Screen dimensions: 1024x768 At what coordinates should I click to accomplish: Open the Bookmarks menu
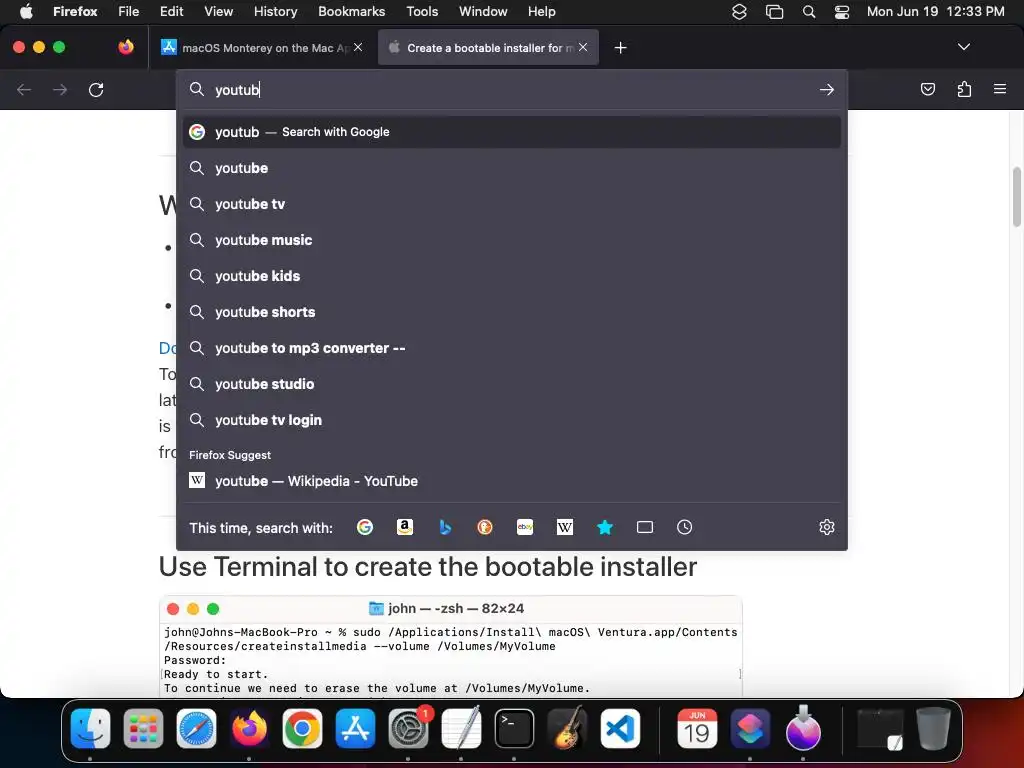click(x=351, y=12)
